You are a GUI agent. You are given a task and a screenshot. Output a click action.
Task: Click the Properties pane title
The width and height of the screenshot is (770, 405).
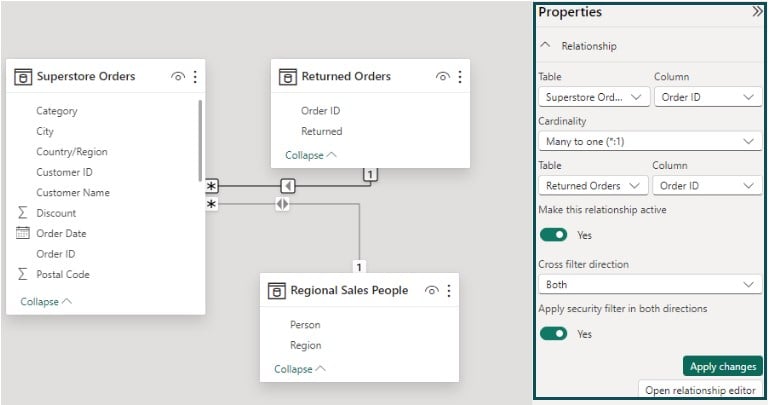(570, 11)
